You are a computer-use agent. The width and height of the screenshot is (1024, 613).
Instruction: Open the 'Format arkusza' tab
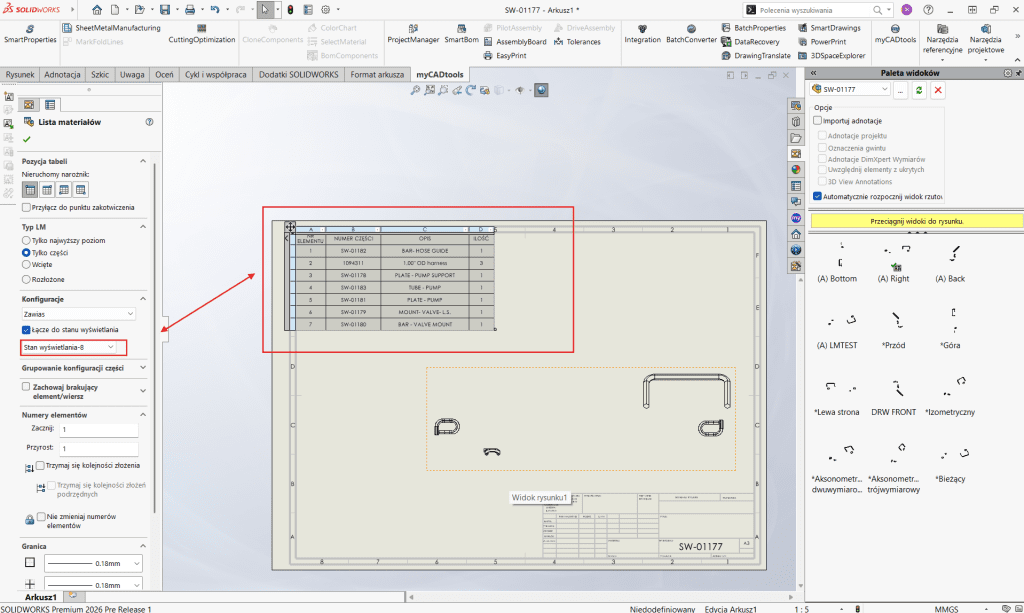coord(378,74)
